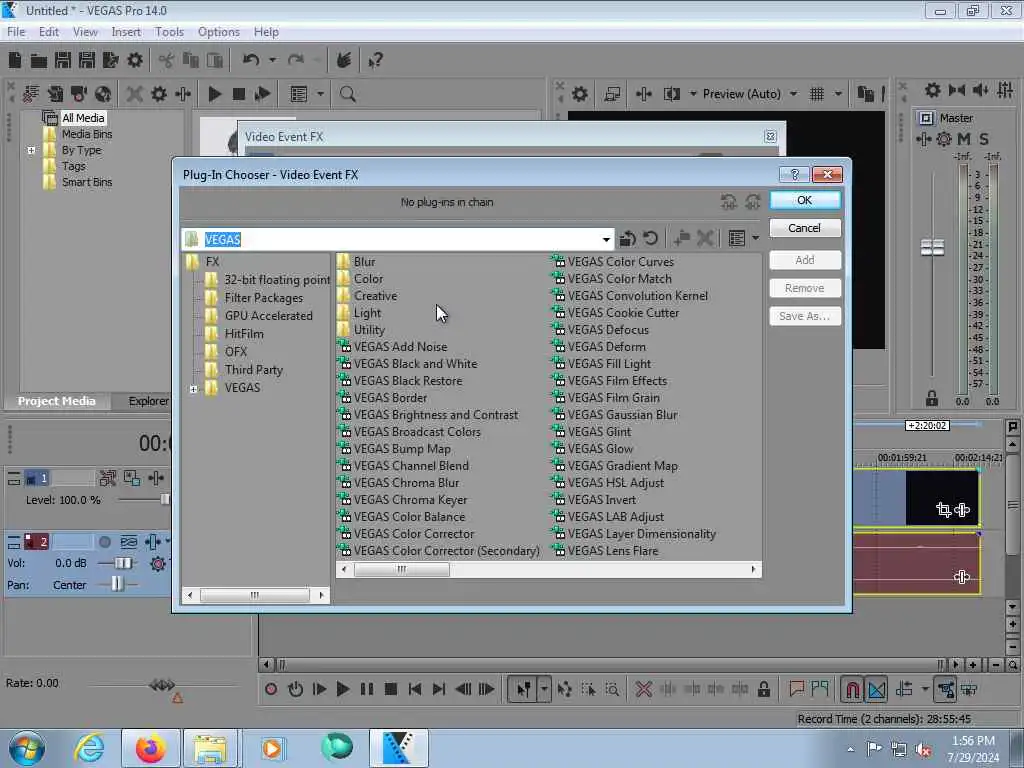
Task: Open the Undo history dropdown arrow
Action: coord(272,61)
